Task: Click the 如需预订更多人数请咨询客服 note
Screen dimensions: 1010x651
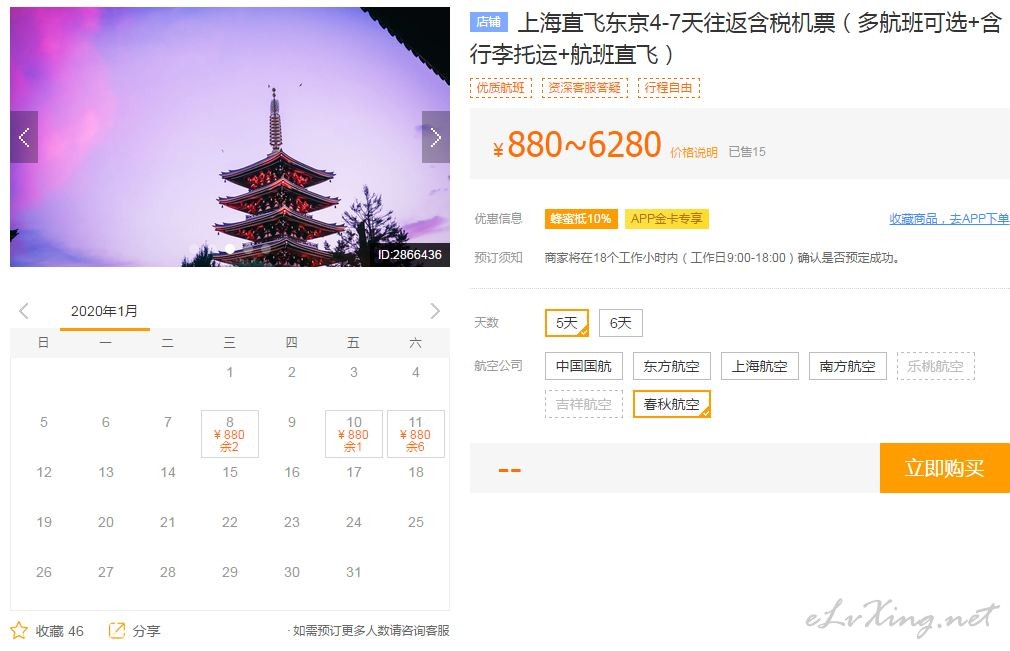Action: pos(368,631)
